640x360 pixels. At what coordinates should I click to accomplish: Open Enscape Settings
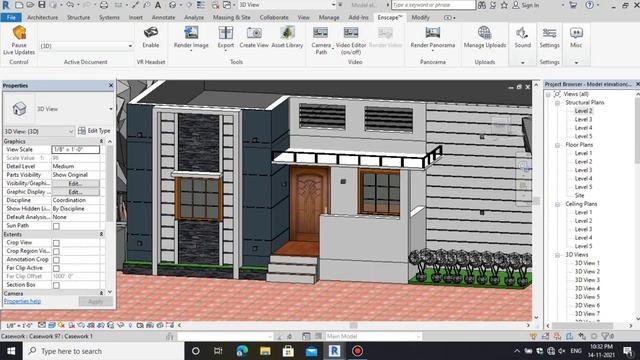[549, 37]
